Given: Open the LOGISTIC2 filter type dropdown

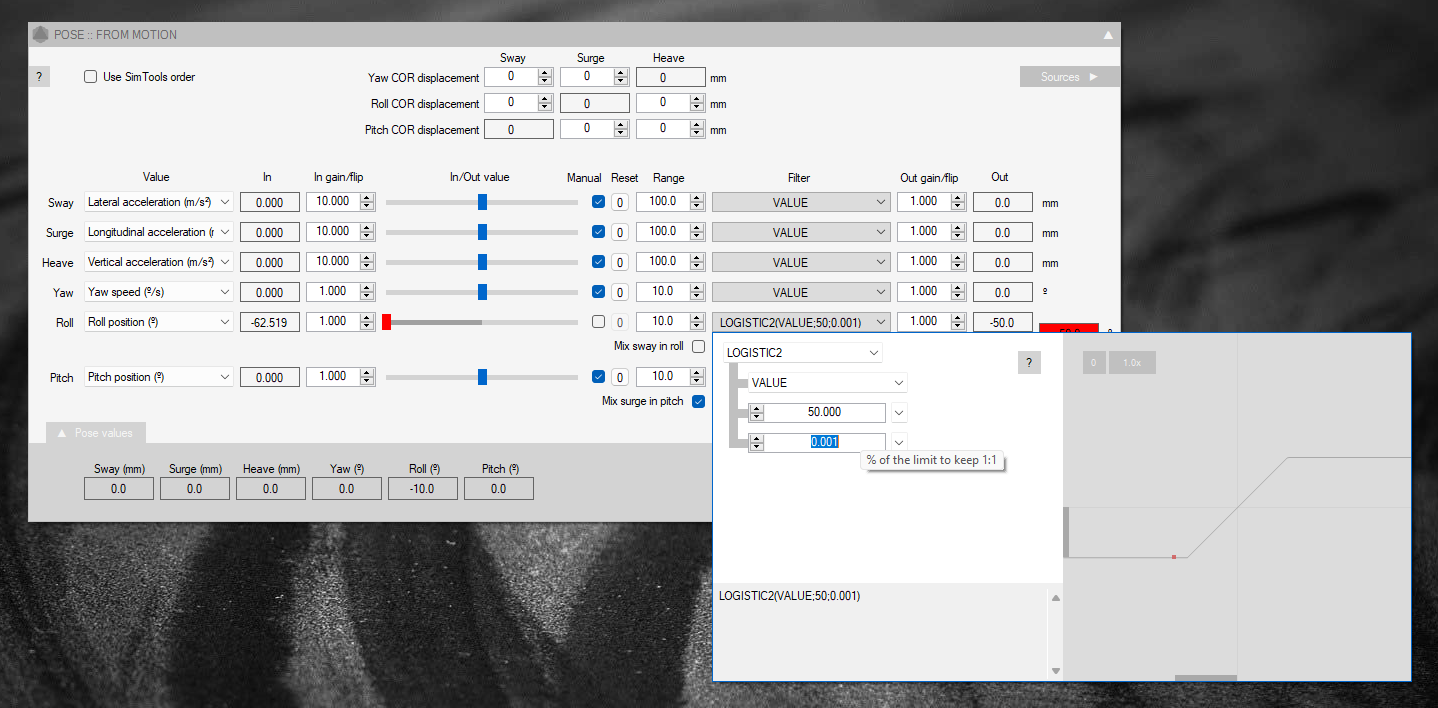Looking at the screenshot, I should pos(874,353).
